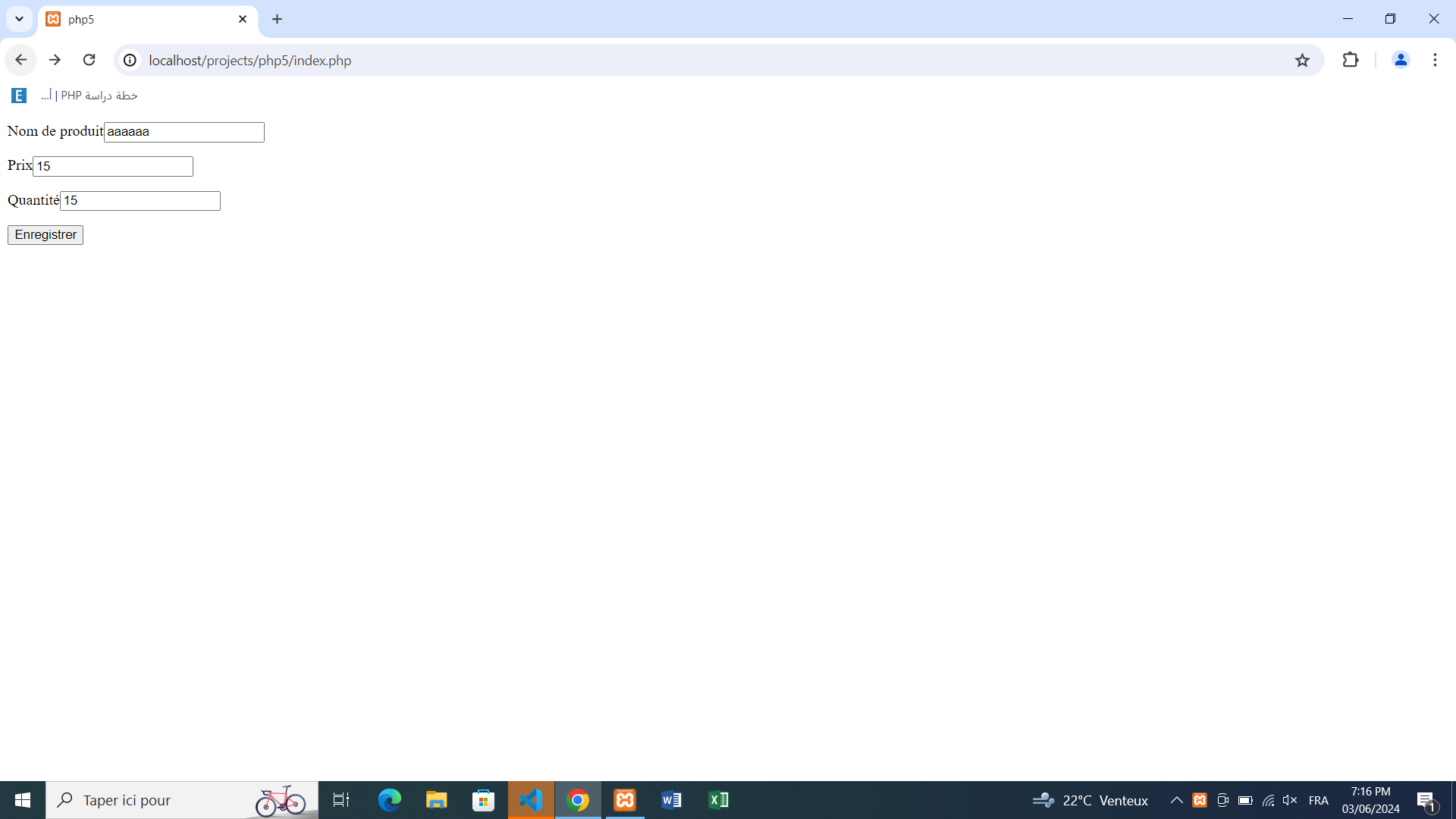The height and width of the screenshot is (819, 1456).
Task: Click bookmark favicon with letter E
Action: 19,96
